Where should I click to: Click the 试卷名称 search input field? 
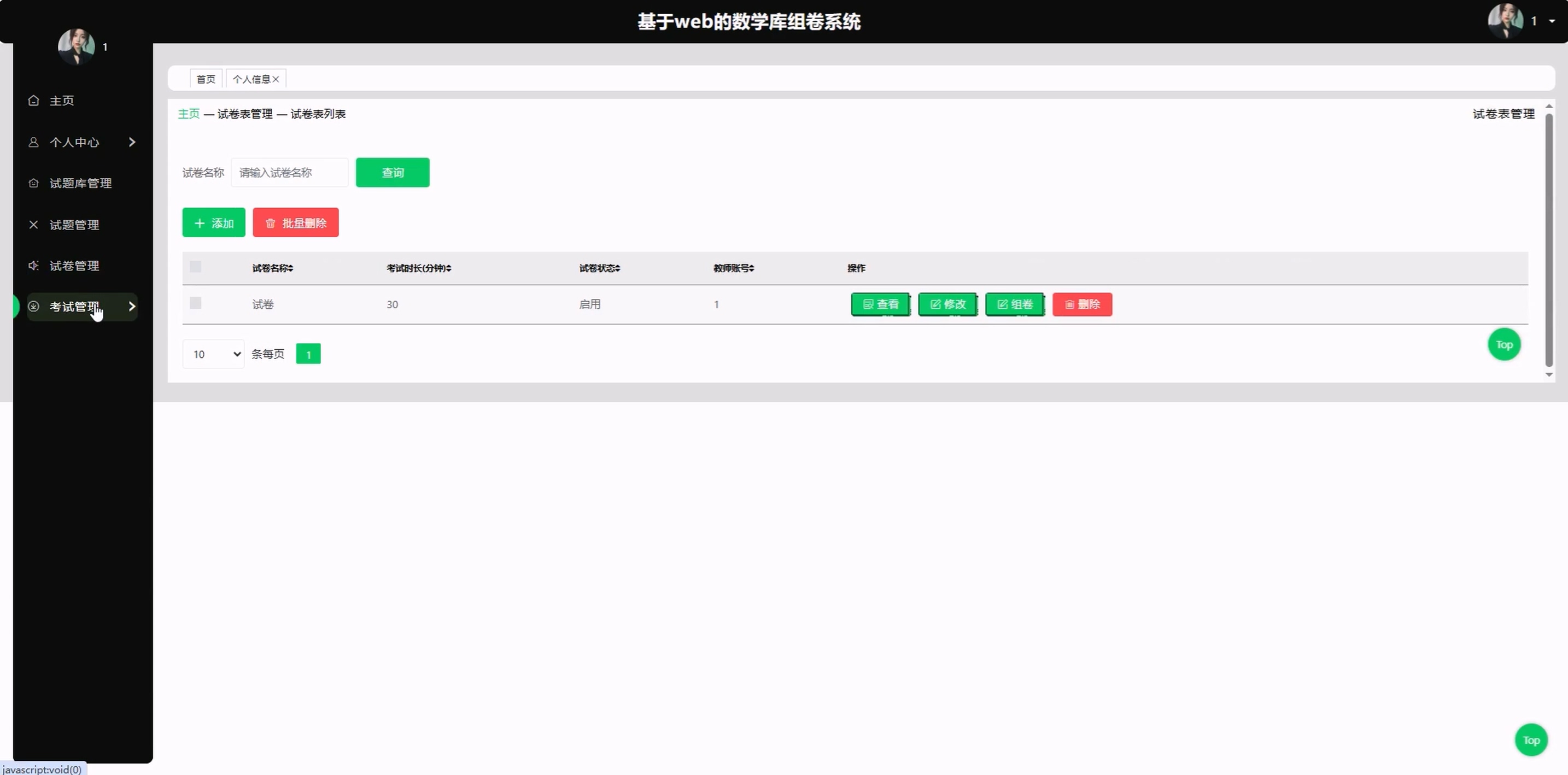[290, 173]
